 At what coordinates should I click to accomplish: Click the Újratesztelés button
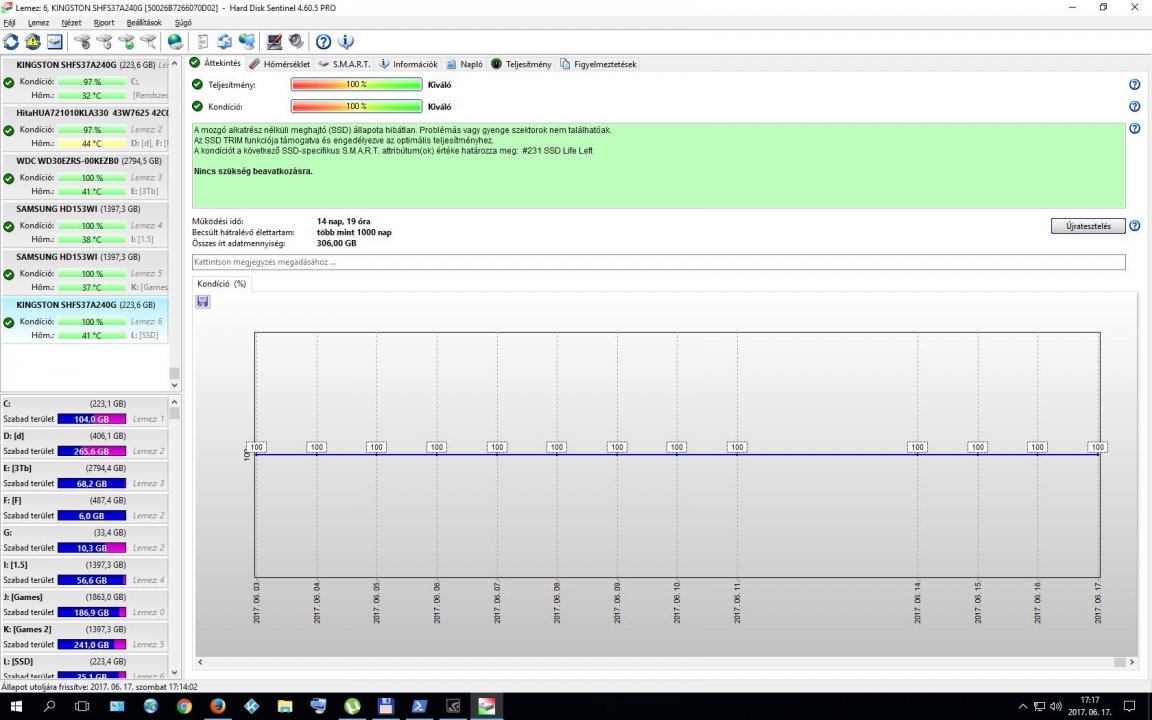tap(1088, 226)
